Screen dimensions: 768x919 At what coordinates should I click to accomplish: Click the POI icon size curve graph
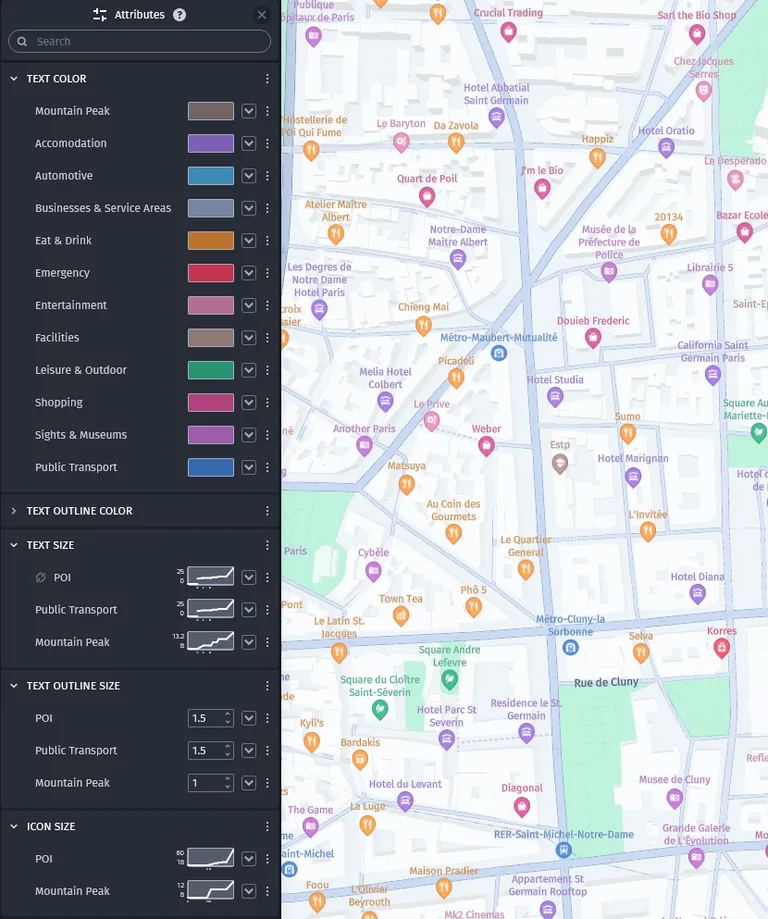click(x=210, y=858)
